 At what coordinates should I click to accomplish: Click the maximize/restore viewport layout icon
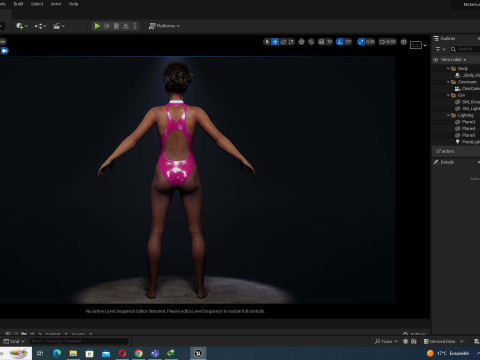tap(404, 42)
